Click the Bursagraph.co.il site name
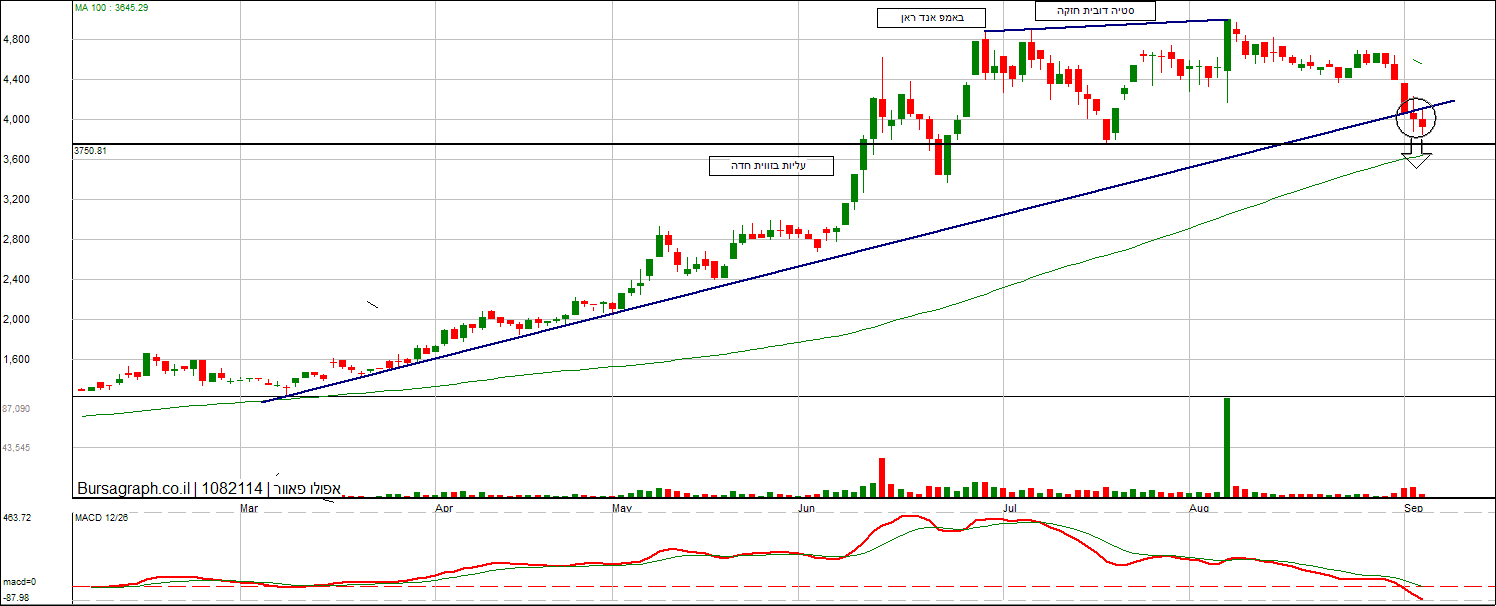Screen dimensions: 1496x606 133,489
